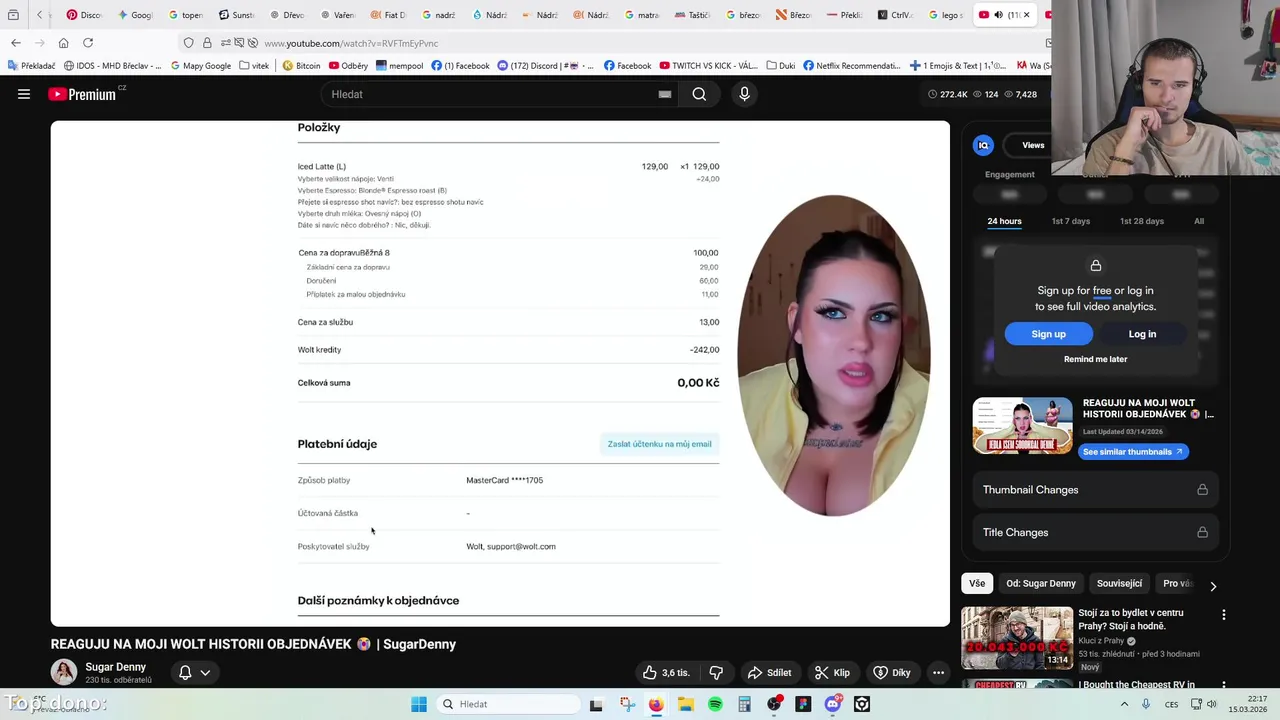The height and width of the screenshot is (720, 1280).
Task: Select the 1st 28 days tab
Action: (1141, 221)
